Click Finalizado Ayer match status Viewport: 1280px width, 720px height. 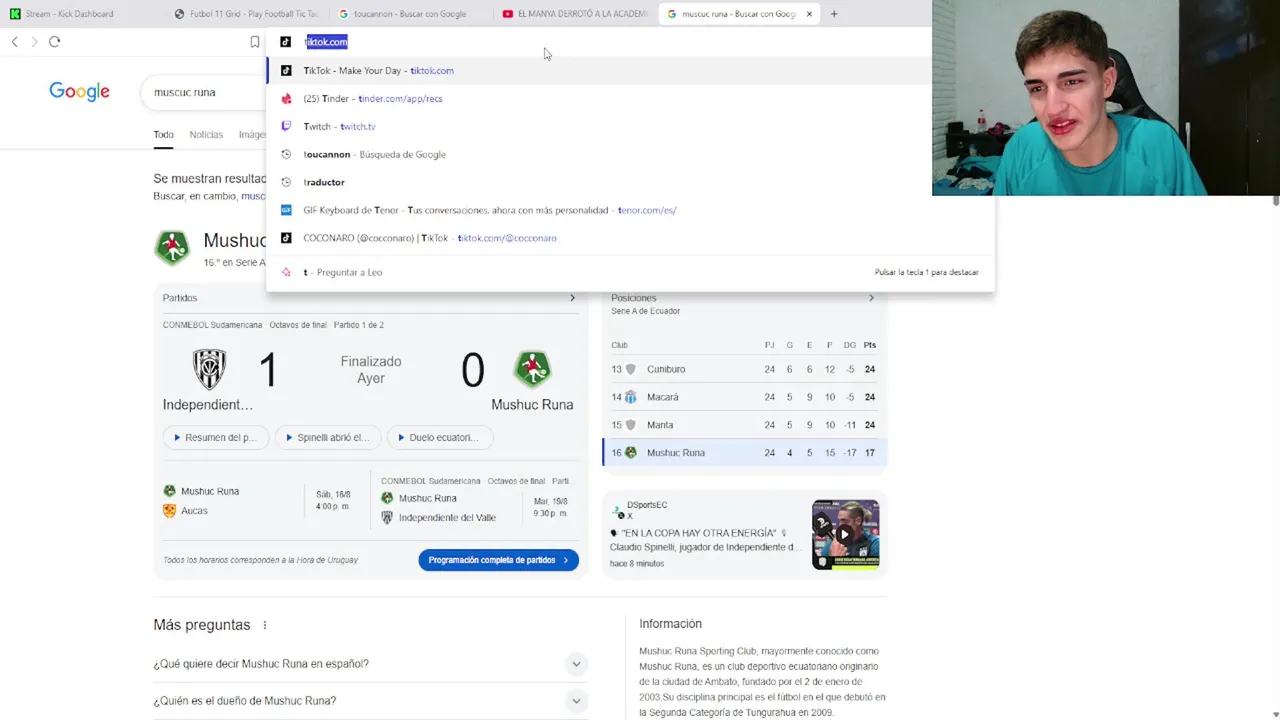371,370
